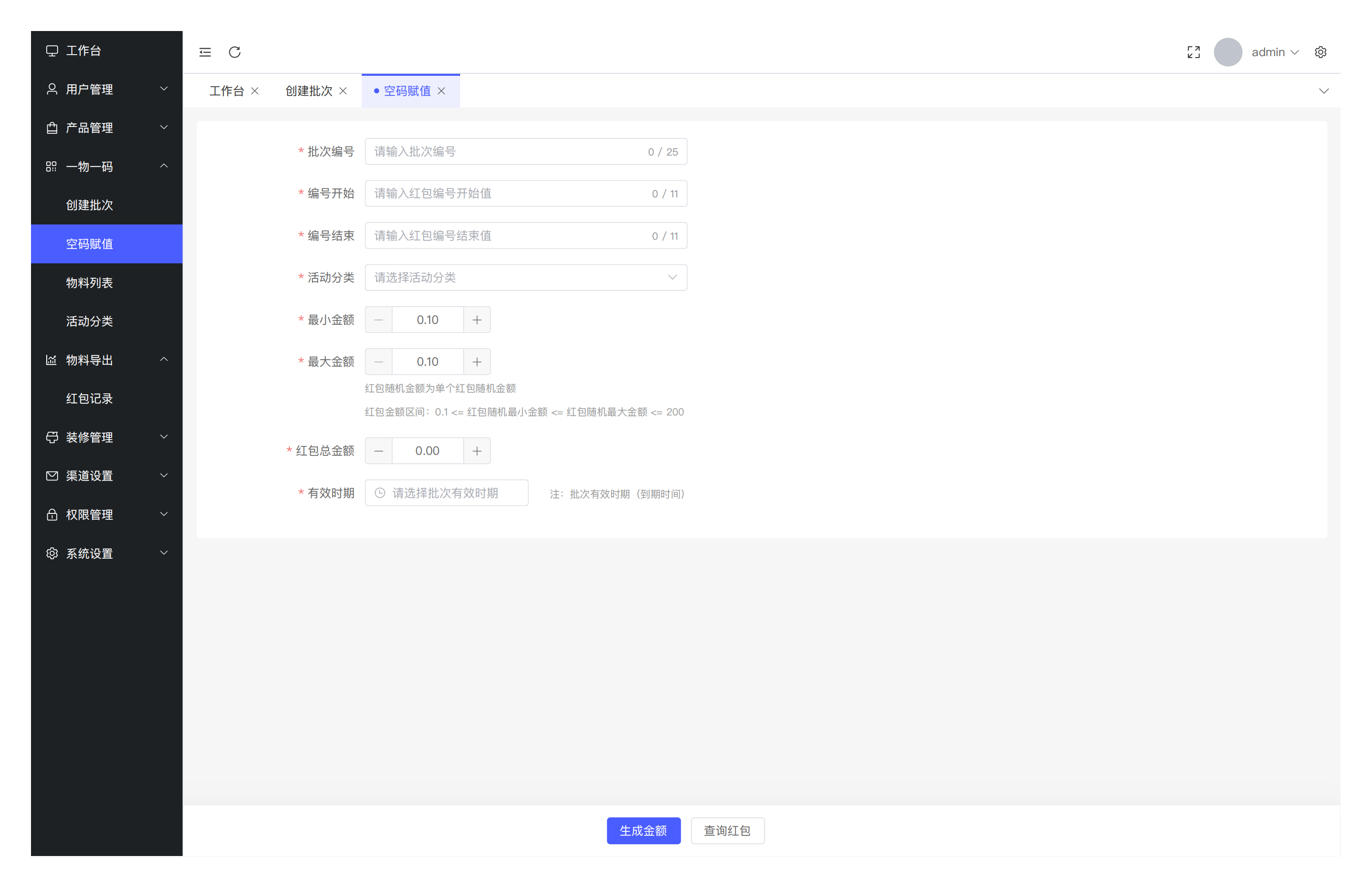Close the 创建批次 tab
Screen dimensions: 1372x888
pos(343,91)
